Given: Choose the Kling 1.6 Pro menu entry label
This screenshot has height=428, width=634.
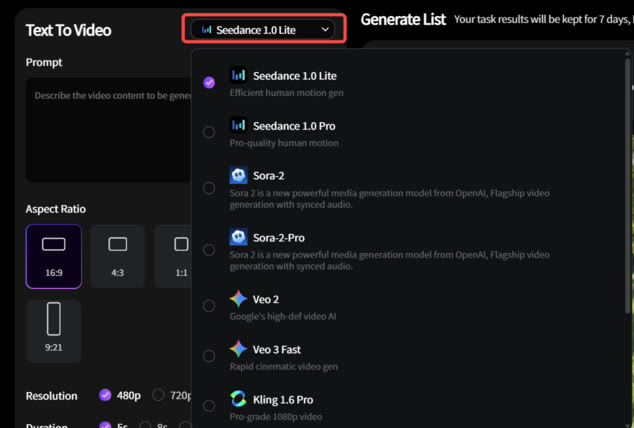Looking at the screenshot, I should (283, 400).
